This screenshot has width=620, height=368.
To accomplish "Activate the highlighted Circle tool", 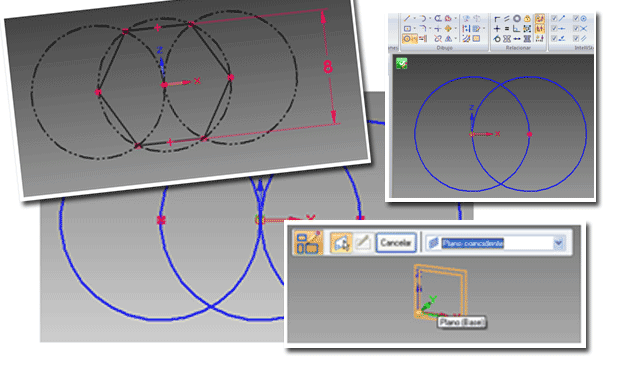I will pyautogui.click(x=407, y=39).
